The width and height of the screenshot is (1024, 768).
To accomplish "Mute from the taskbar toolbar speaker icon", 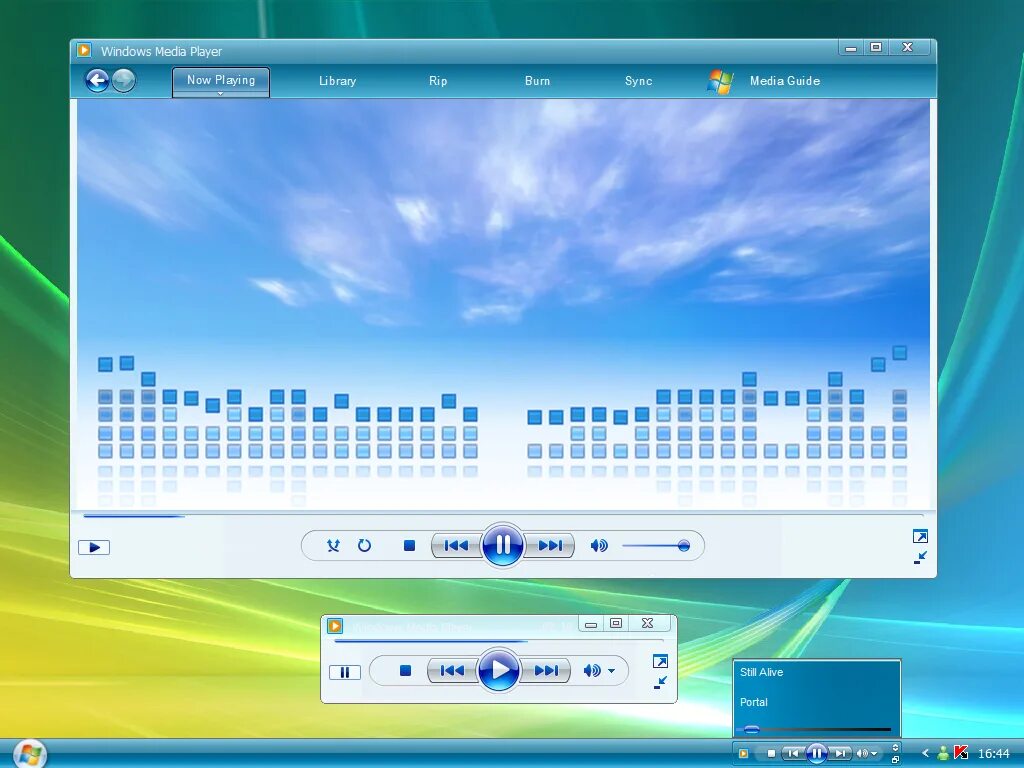I will pos(862,753).
